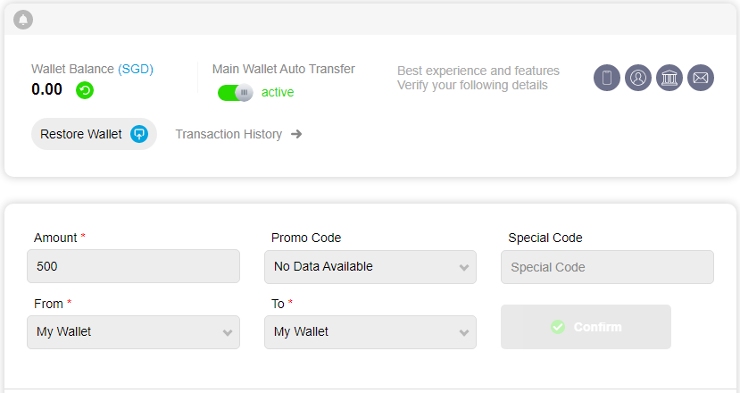This screenshot has height=393, width=740.
Task: Click the email verification envelope icon
Action: coord(700,77)
